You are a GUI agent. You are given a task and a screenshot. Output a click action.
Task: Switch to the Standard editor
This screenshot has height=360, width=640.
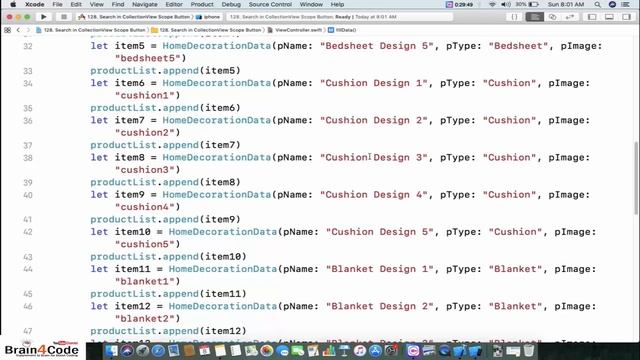[x=534, y=17]
